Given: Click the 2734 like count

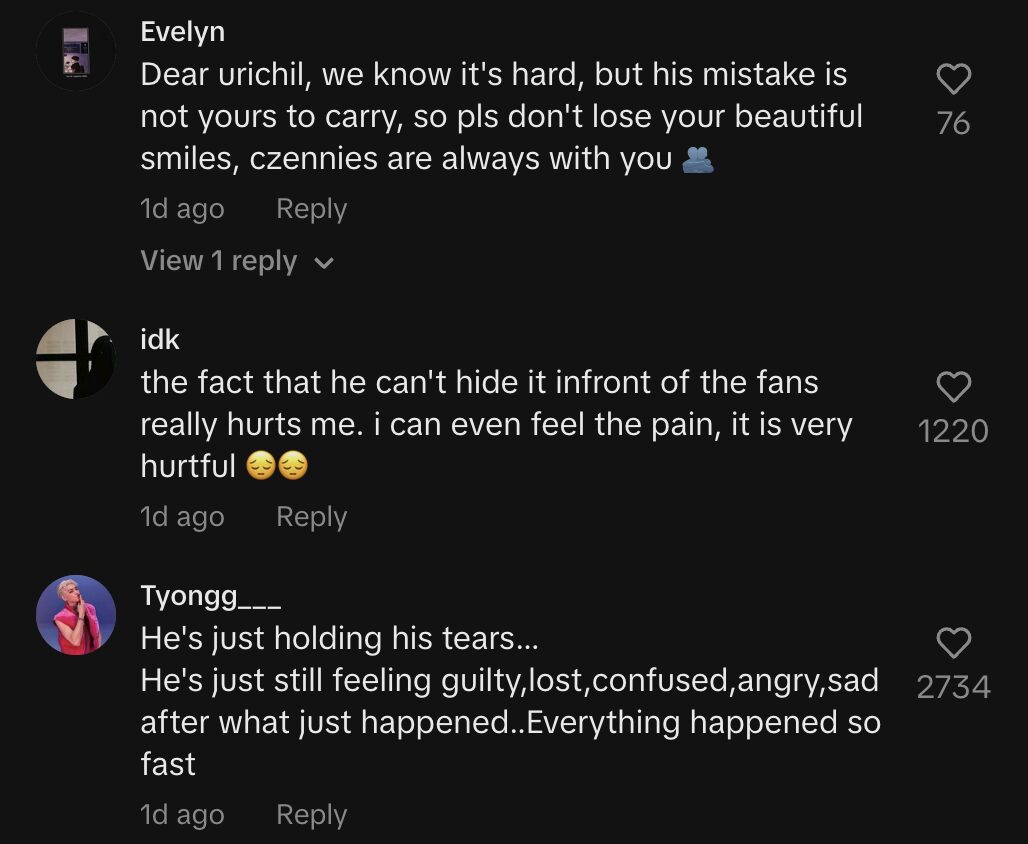Looking at the screenshot, I should click(953, 687).
